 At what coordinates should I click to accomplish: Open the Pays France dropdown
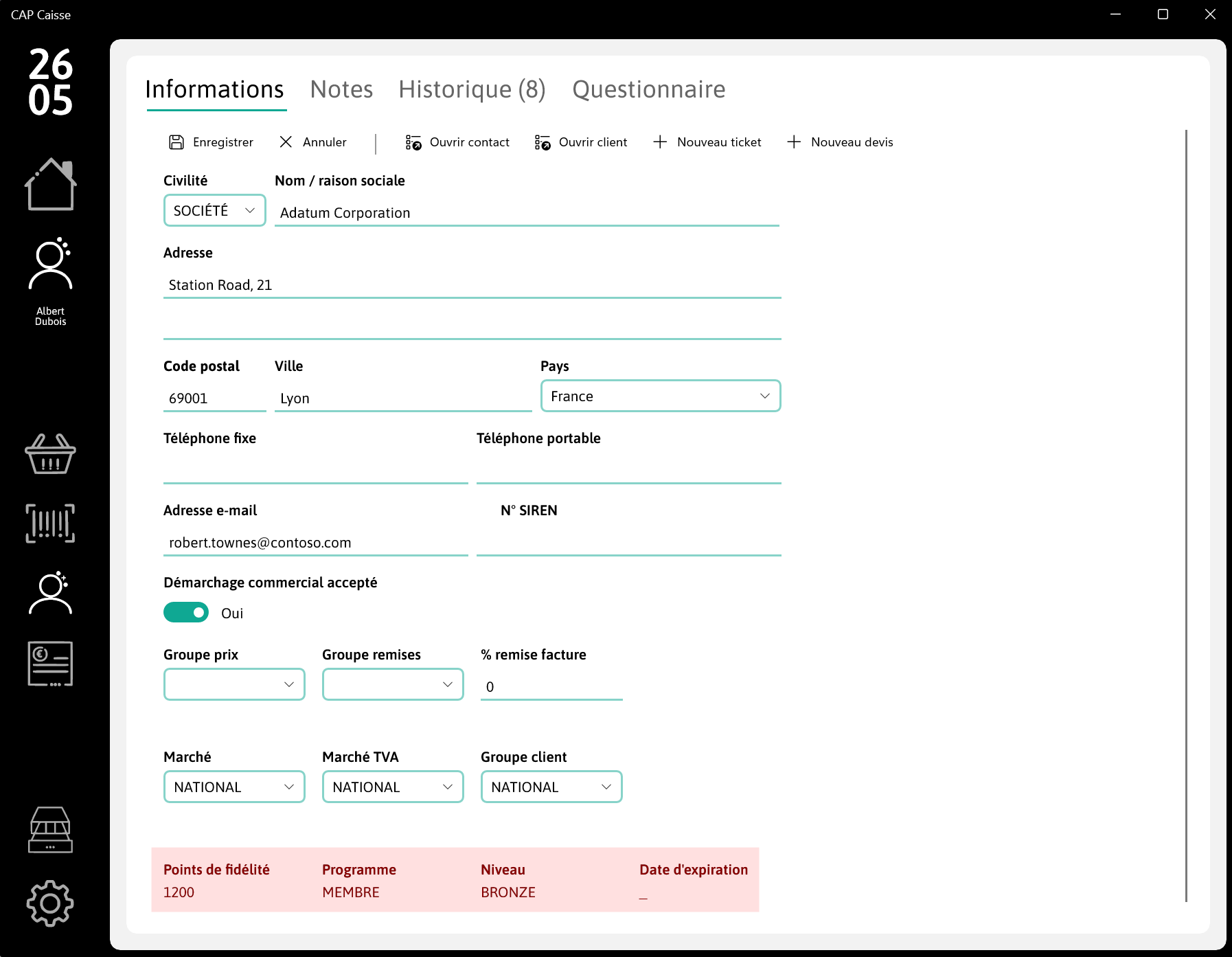point(661,396)
